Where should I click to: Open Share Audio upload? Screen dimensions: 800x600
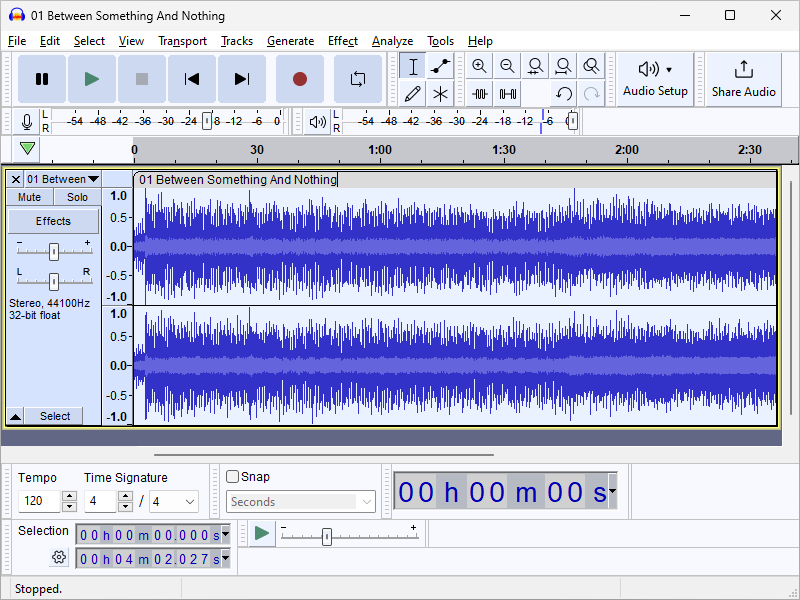click(x=743, y=79)
